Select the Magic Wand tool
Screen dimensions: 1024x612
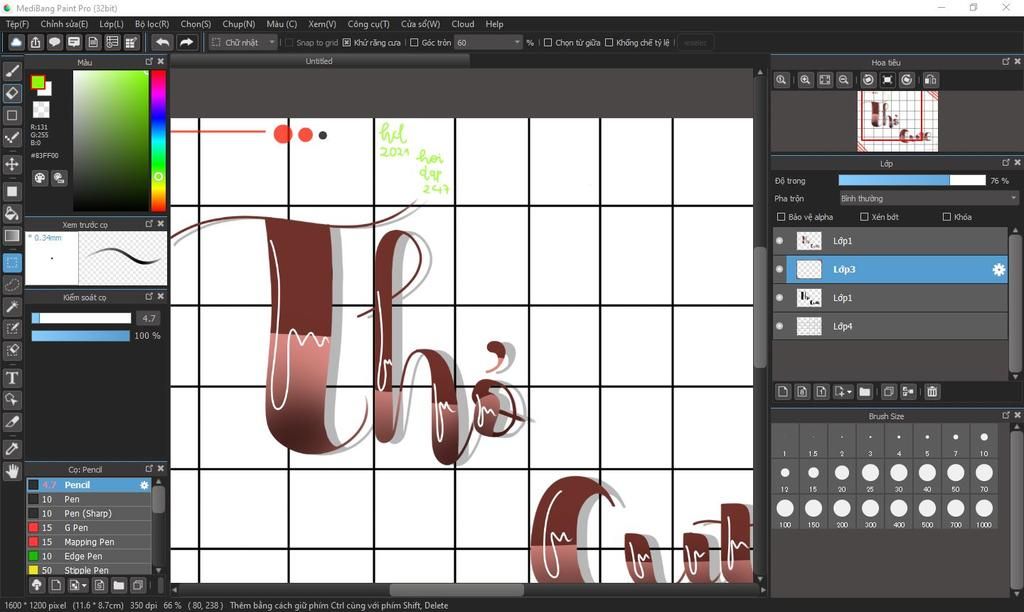[12, 307]
